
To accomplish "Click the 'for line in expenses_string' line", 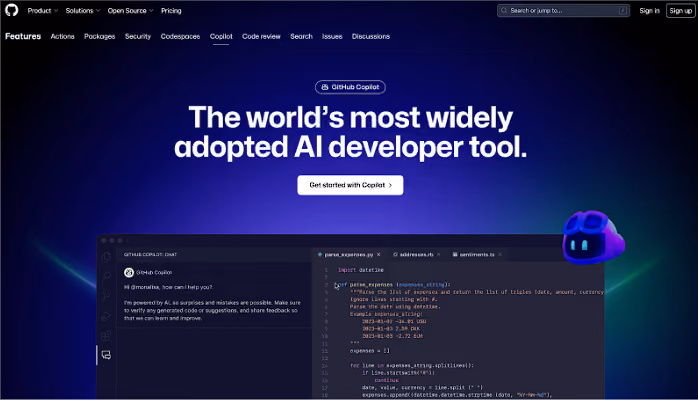I will pos(412,365).
